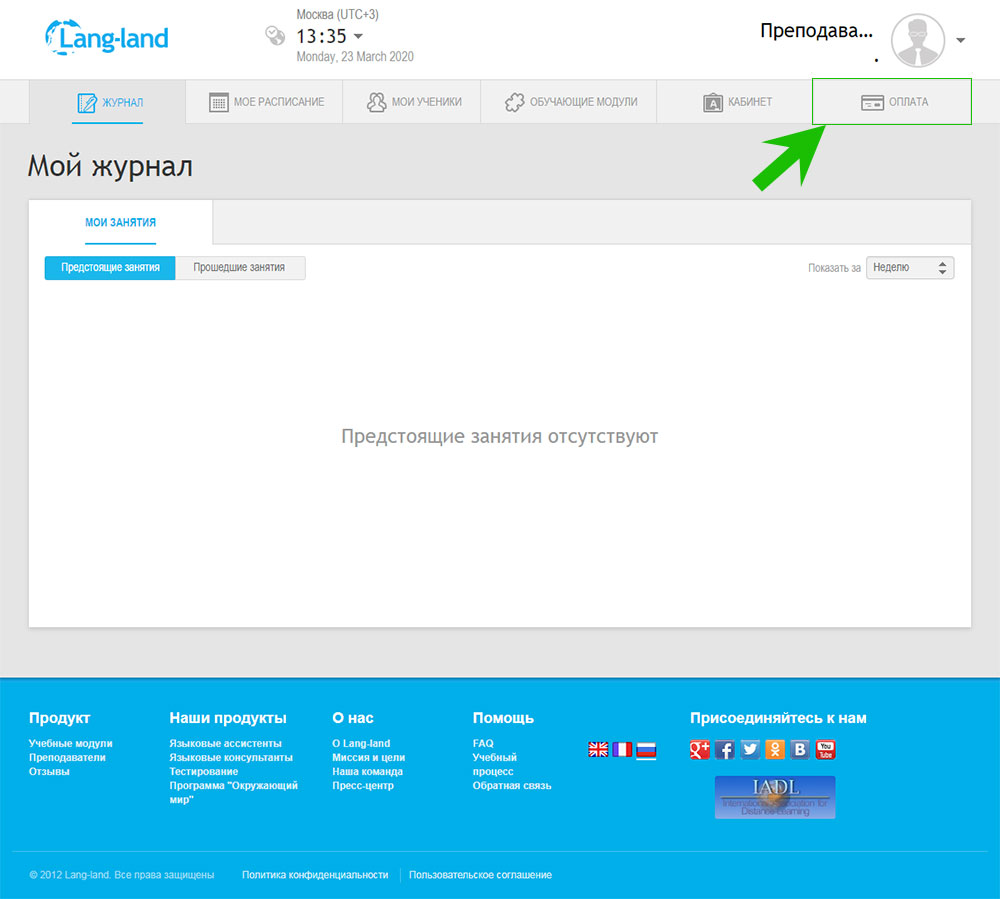Show past lessons (Прошедшие занятия)
The width and height of the screenshot is (1000, 899).
click(x=239, y=268)
